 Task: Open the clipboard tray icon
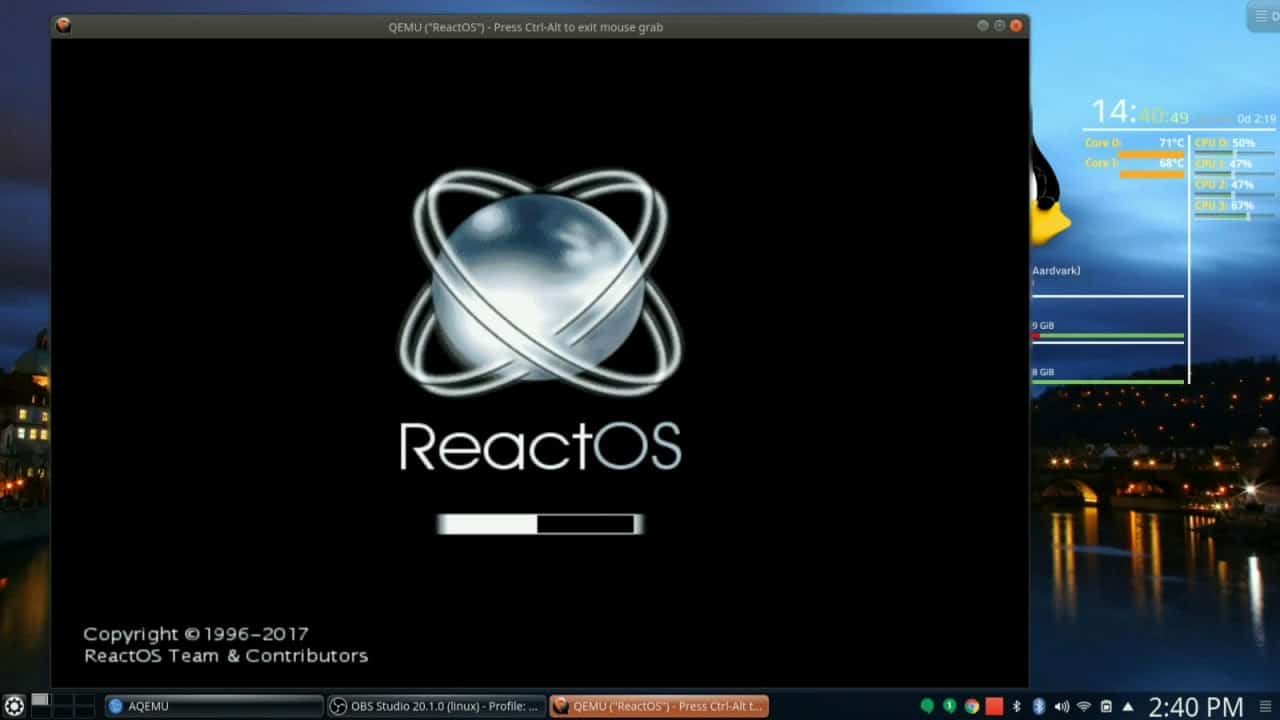pos(1106,706)
